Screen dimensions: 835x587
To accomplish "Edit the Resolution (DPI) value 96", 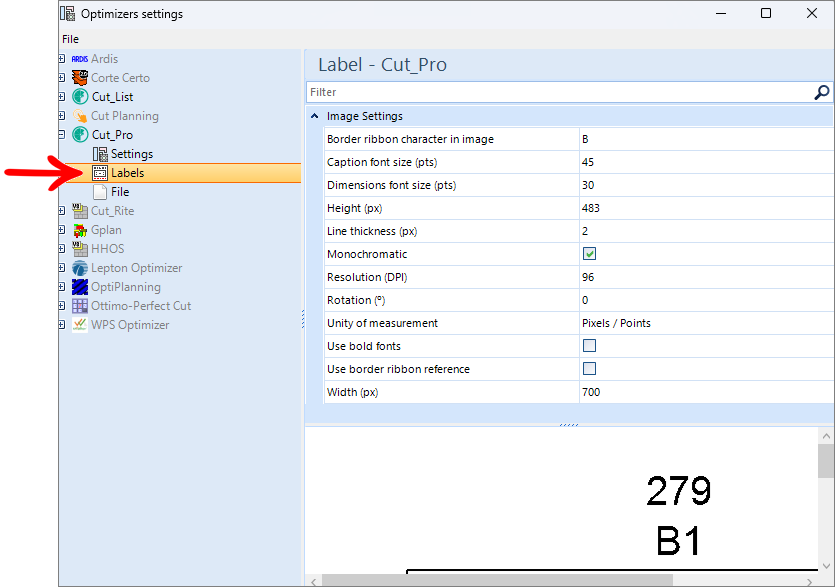I will coord(706,277).
